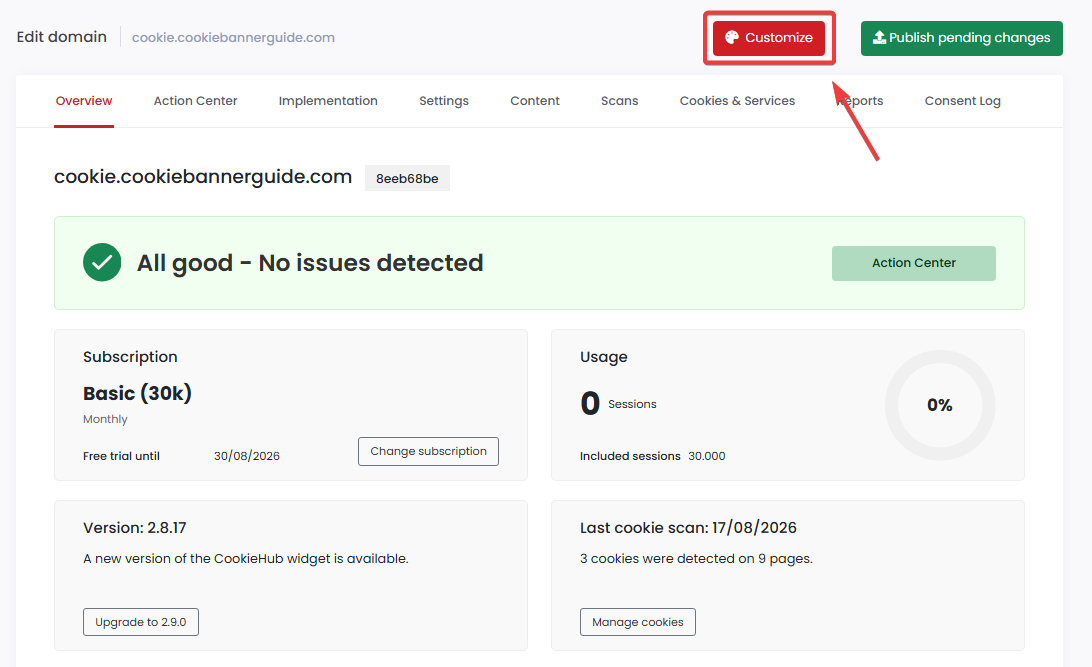
Task: Click the 0% usage progress ring
Action: pos(939,405)
